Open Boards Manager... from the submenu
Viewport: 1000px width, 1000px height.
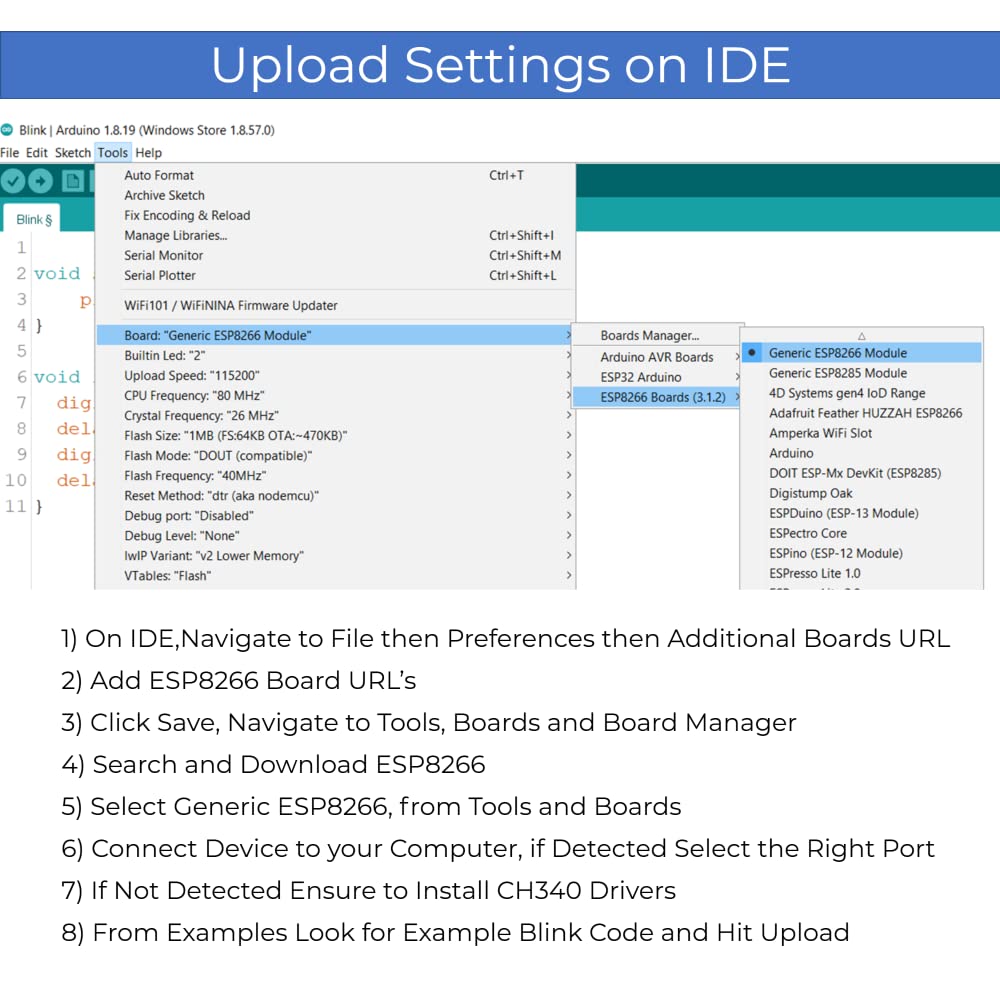click(649, 336)
